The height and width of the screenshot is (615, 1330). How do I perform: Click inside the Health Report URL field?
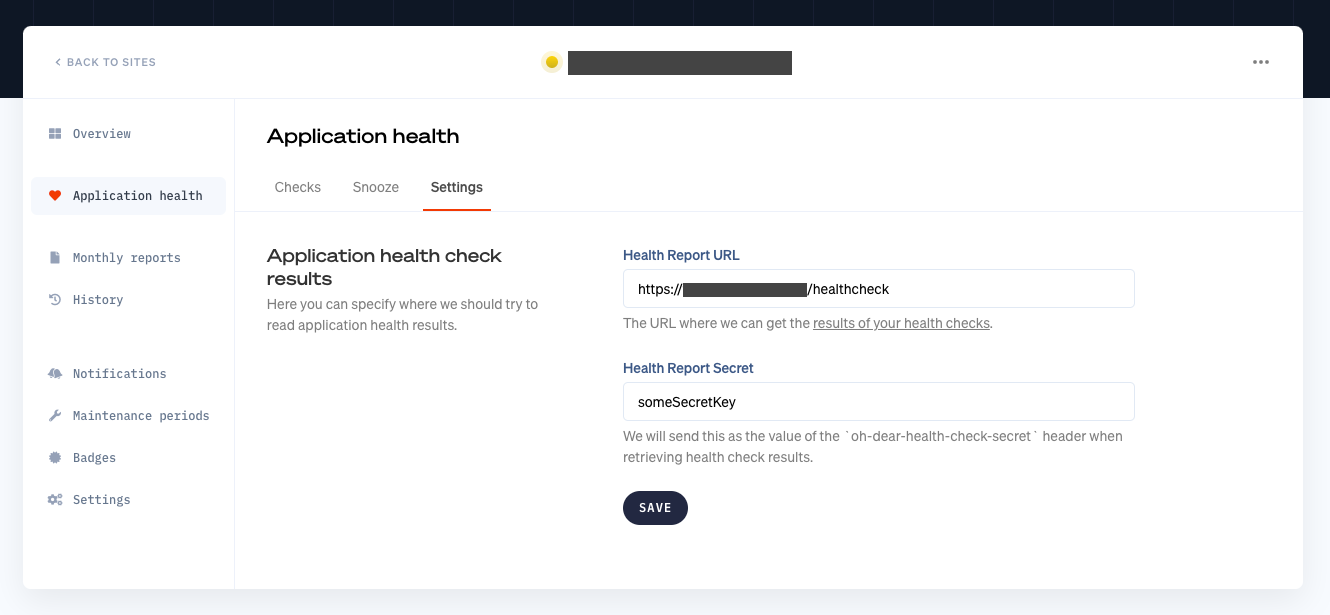878,288
